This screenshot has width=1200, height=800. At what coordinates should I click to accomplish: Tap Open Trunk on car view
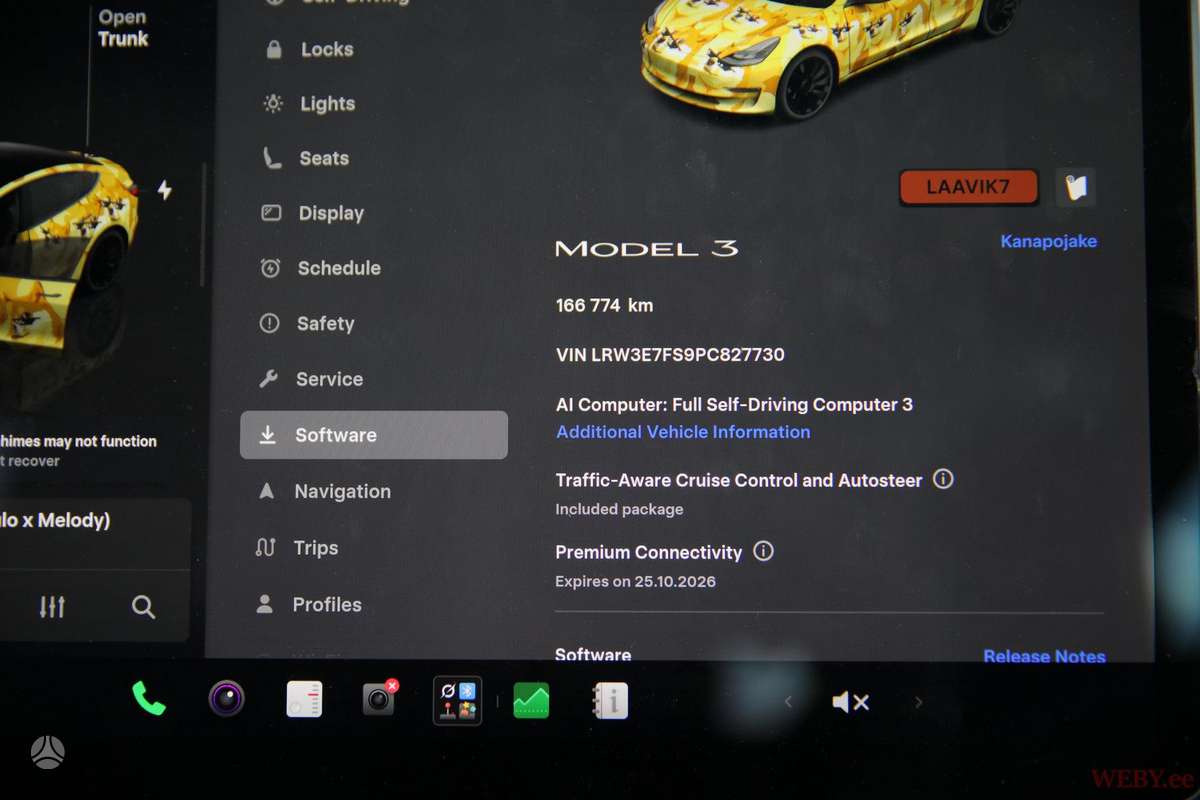pyautogui.click(x=123, y=28)
